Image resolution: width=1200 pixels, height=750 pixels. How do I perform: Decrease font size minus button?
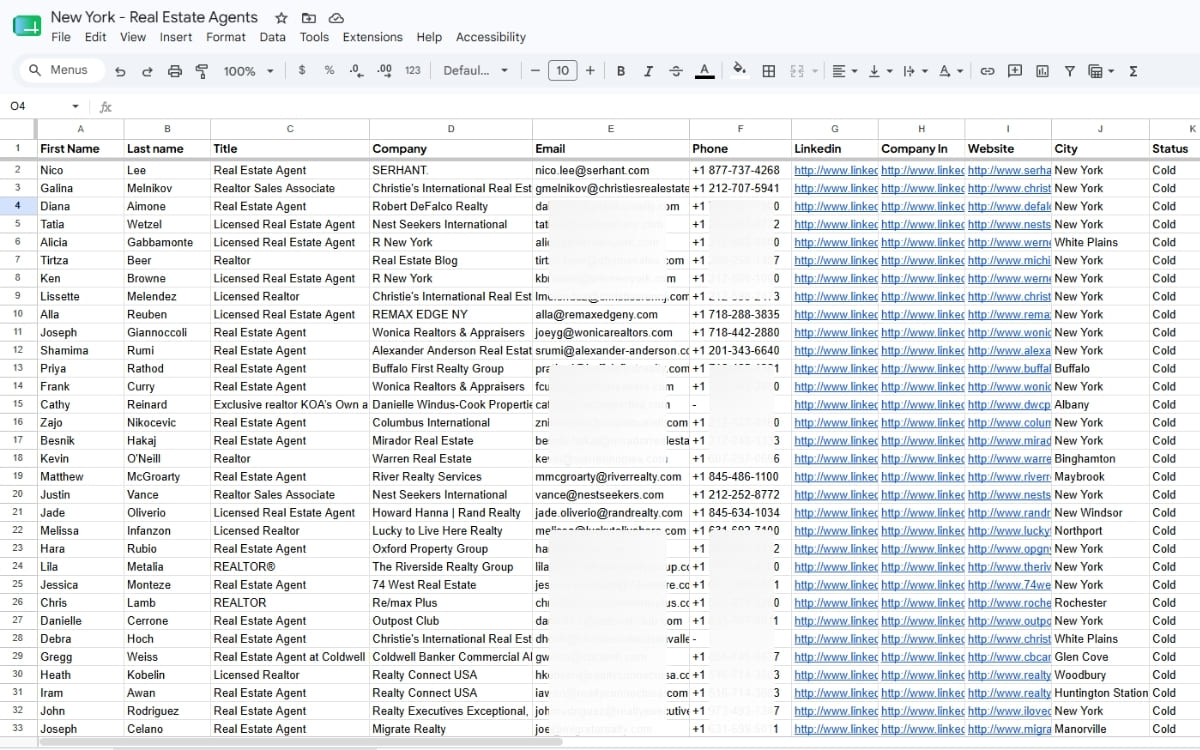point(535,71)
